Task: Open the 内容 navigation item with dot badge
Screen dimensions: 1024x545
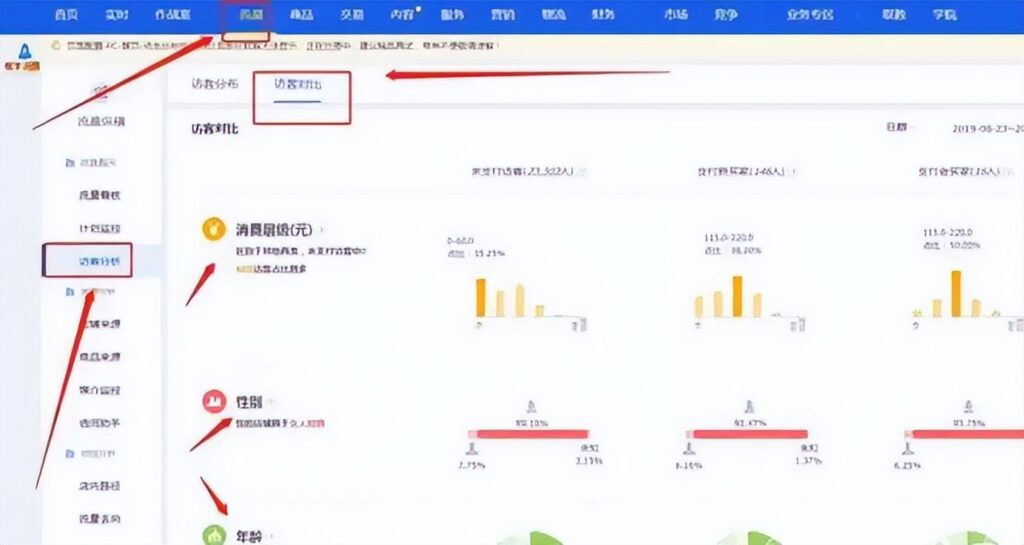Action: coord(402,14)
